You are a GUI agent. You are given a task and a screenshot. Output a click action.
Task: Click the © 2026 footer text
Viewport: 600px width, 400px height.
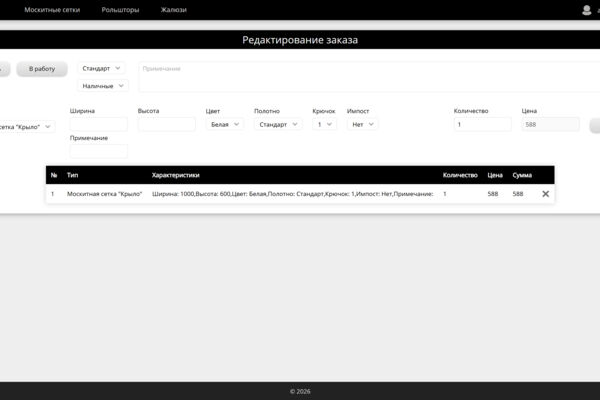[300, 392]
